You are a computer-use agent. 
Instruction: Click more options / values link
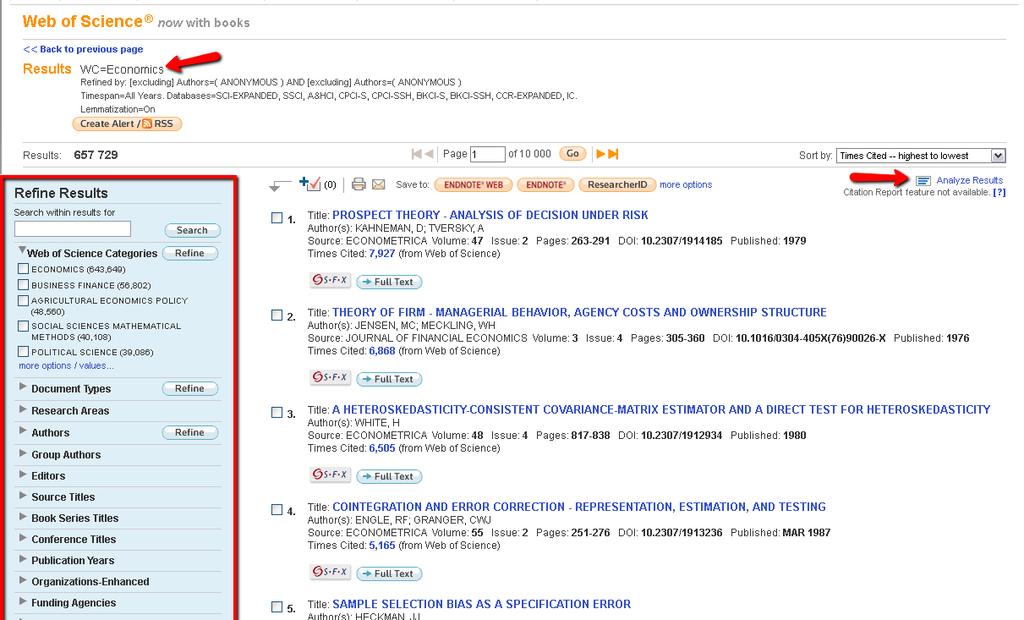tap(66, 365)
